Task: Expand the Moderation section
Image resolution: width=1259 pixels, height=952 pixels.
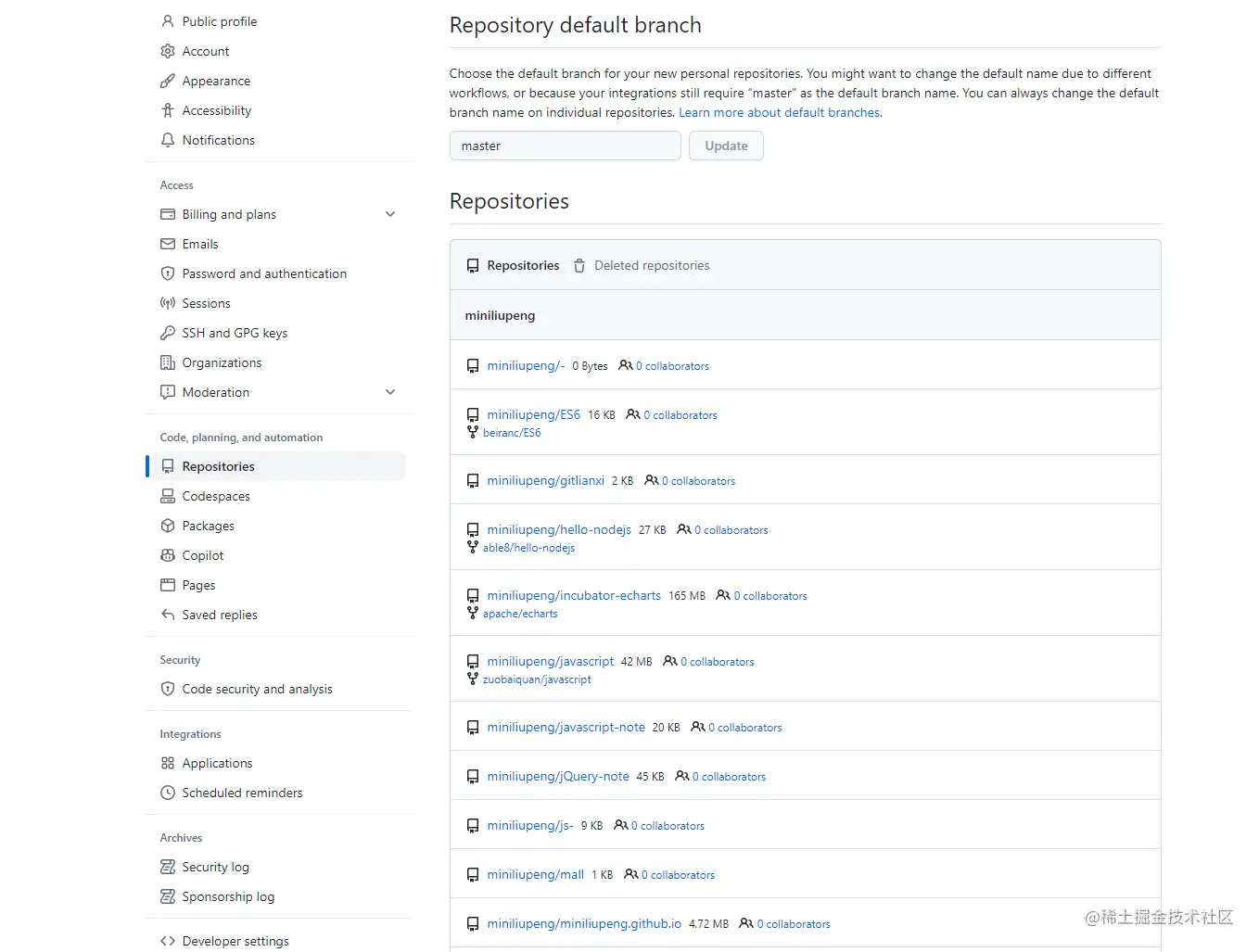Action: [x=390, y=392]
